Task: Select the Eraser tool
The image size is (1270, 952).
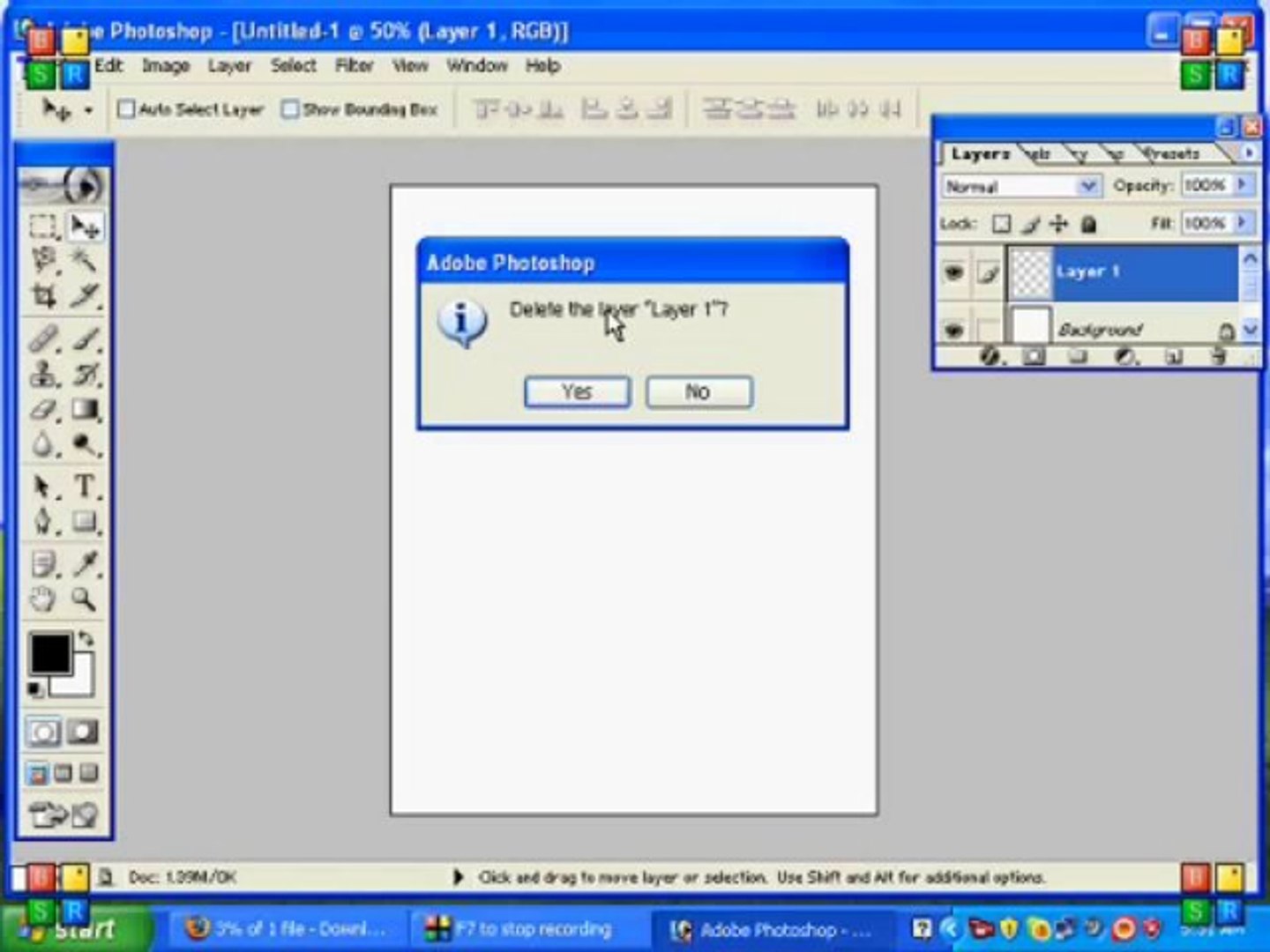Action: coord(43,410)
